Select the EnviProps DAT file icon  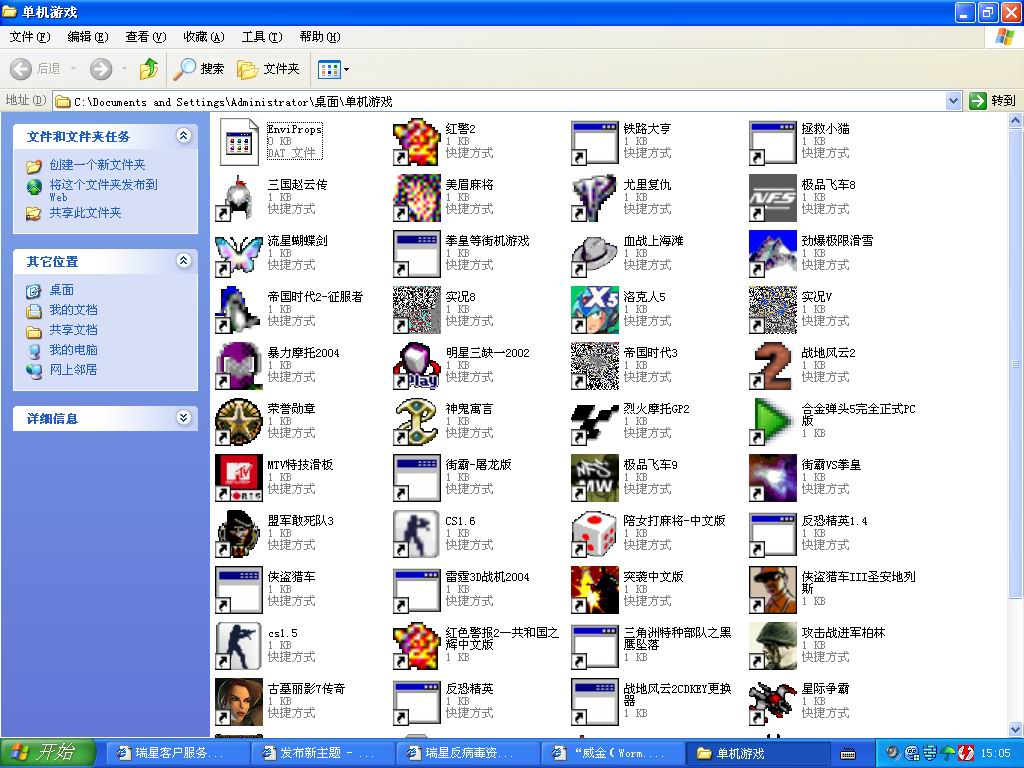point(238,141)
